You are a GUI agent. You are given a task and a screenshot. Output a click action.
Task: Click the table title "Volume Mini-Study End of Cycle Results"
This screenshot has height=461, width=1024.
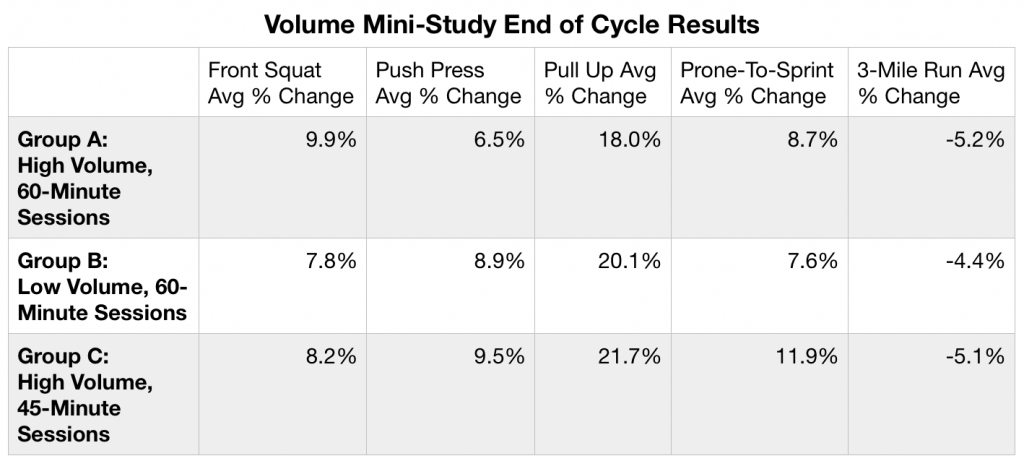coord(512,21)
